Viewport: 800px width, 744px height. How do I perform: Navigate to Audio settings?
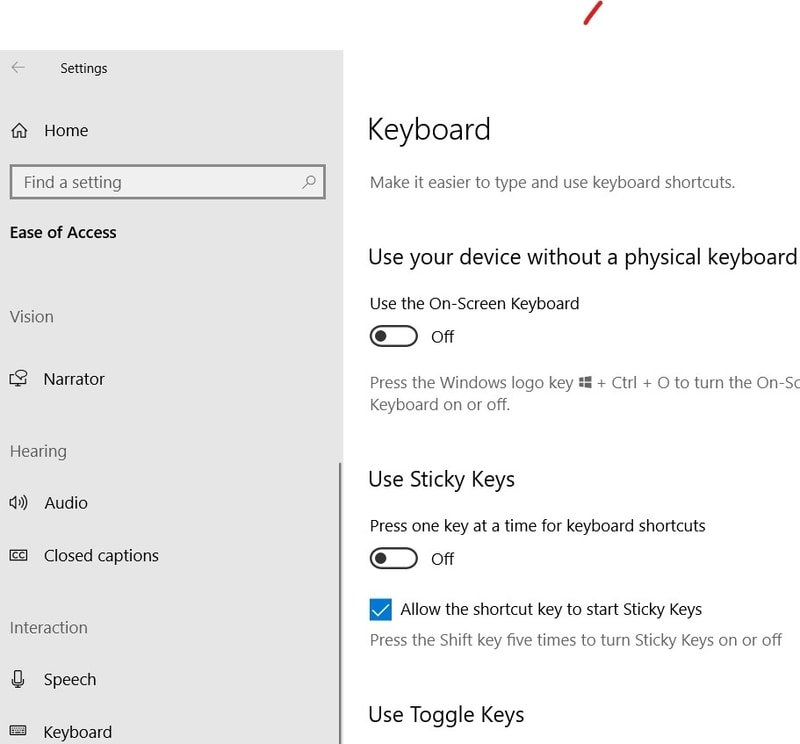(65, 502)
